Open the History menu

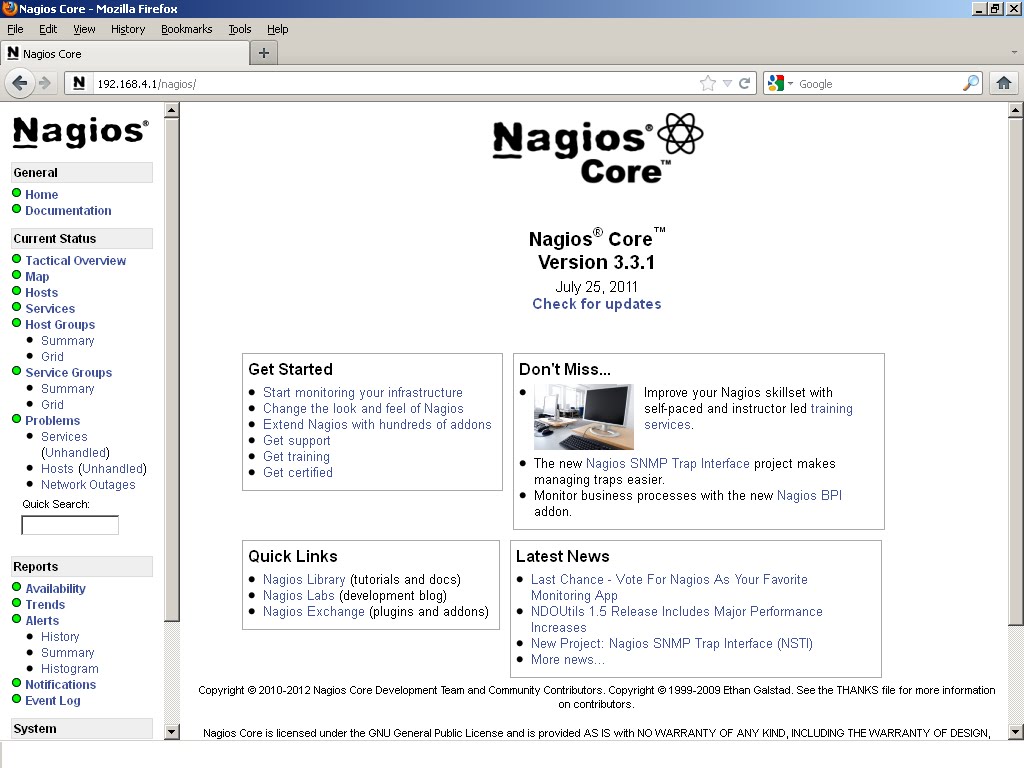(128, 29)
